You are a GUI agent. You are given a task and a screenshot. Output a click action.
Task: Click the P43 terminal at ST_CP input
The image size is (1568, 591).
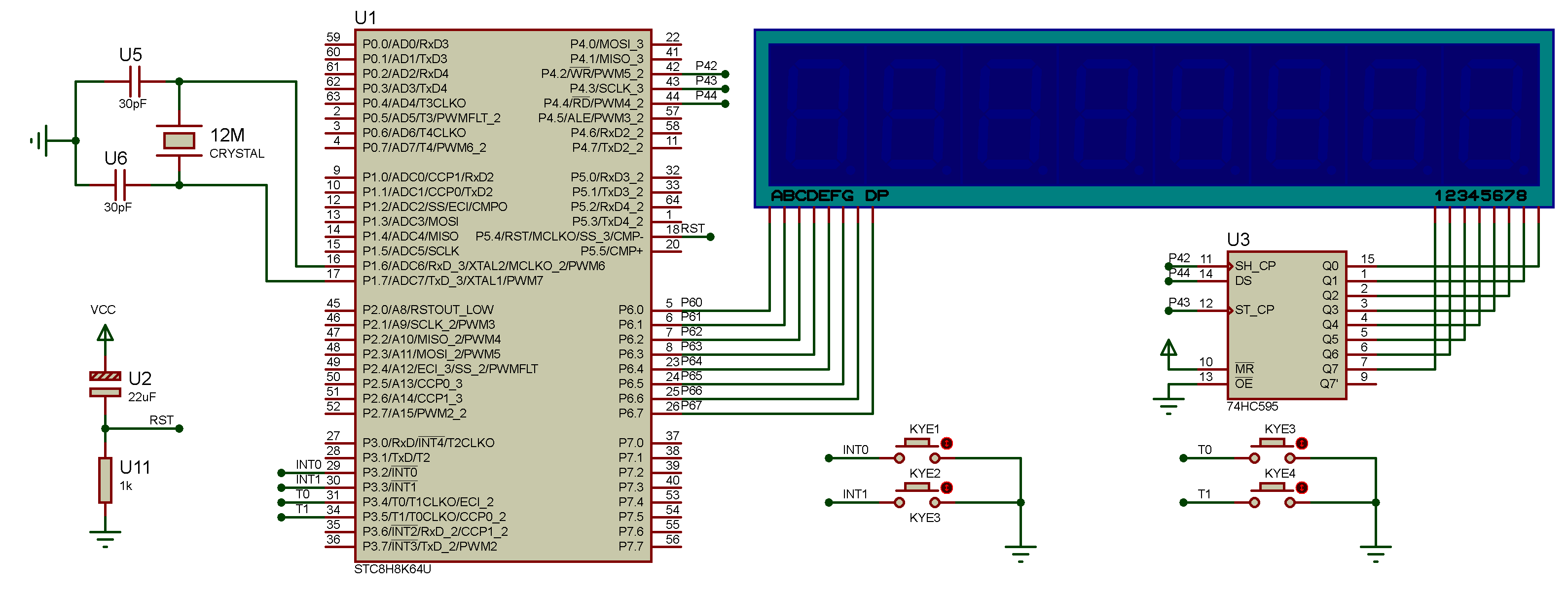(x=1168, y=311)
